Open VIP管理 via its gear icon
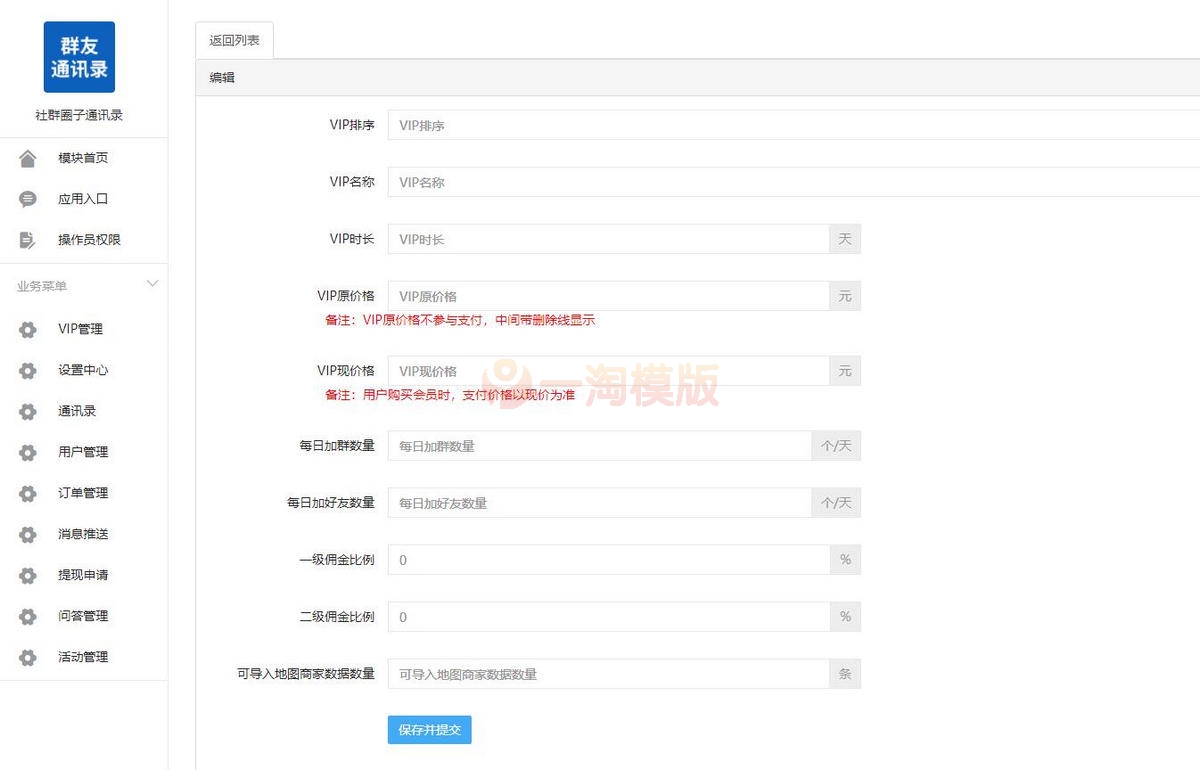This screenshot has height=770, width=1200. pyautogui.click(x=28, y=329)
